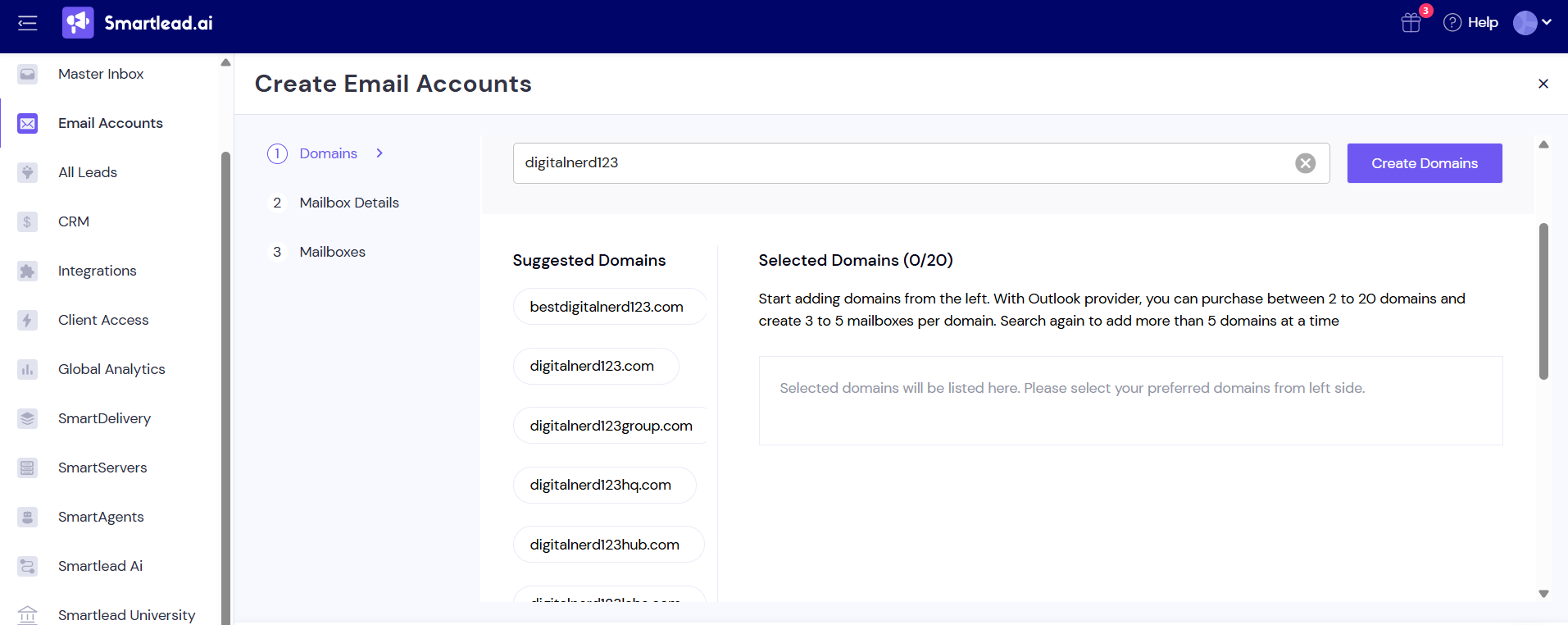This screenshot has height=625, width=1568.
Task: Open Integrations page
Action: click(98, 271)
